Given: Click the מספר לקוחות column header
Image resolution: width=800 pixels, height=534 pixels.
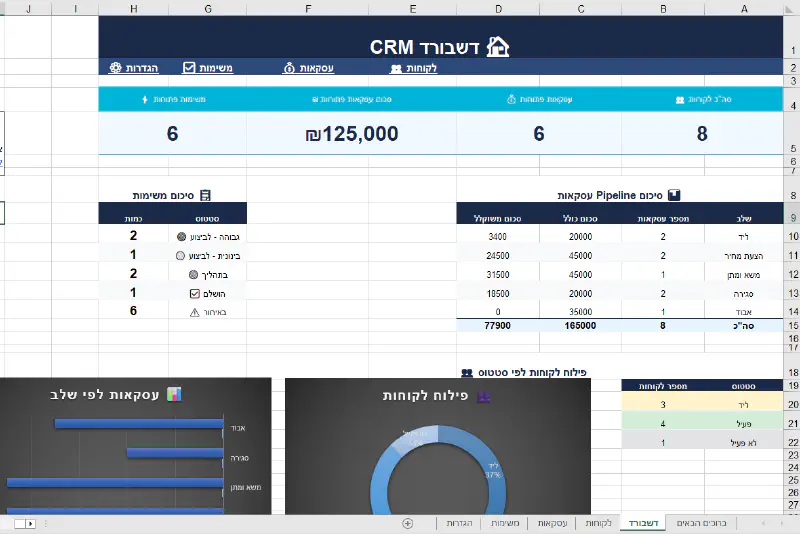Looking at the screenshot, I should [663, 386].
